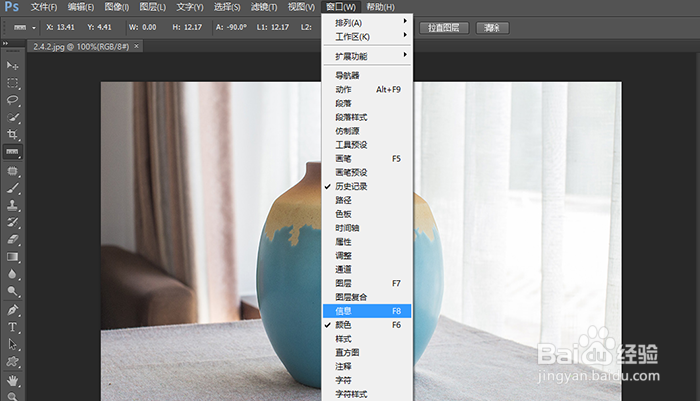Open the 文字(Y) menu
Image resolution: width=700 pixels, height=401 pixels.
190,7
